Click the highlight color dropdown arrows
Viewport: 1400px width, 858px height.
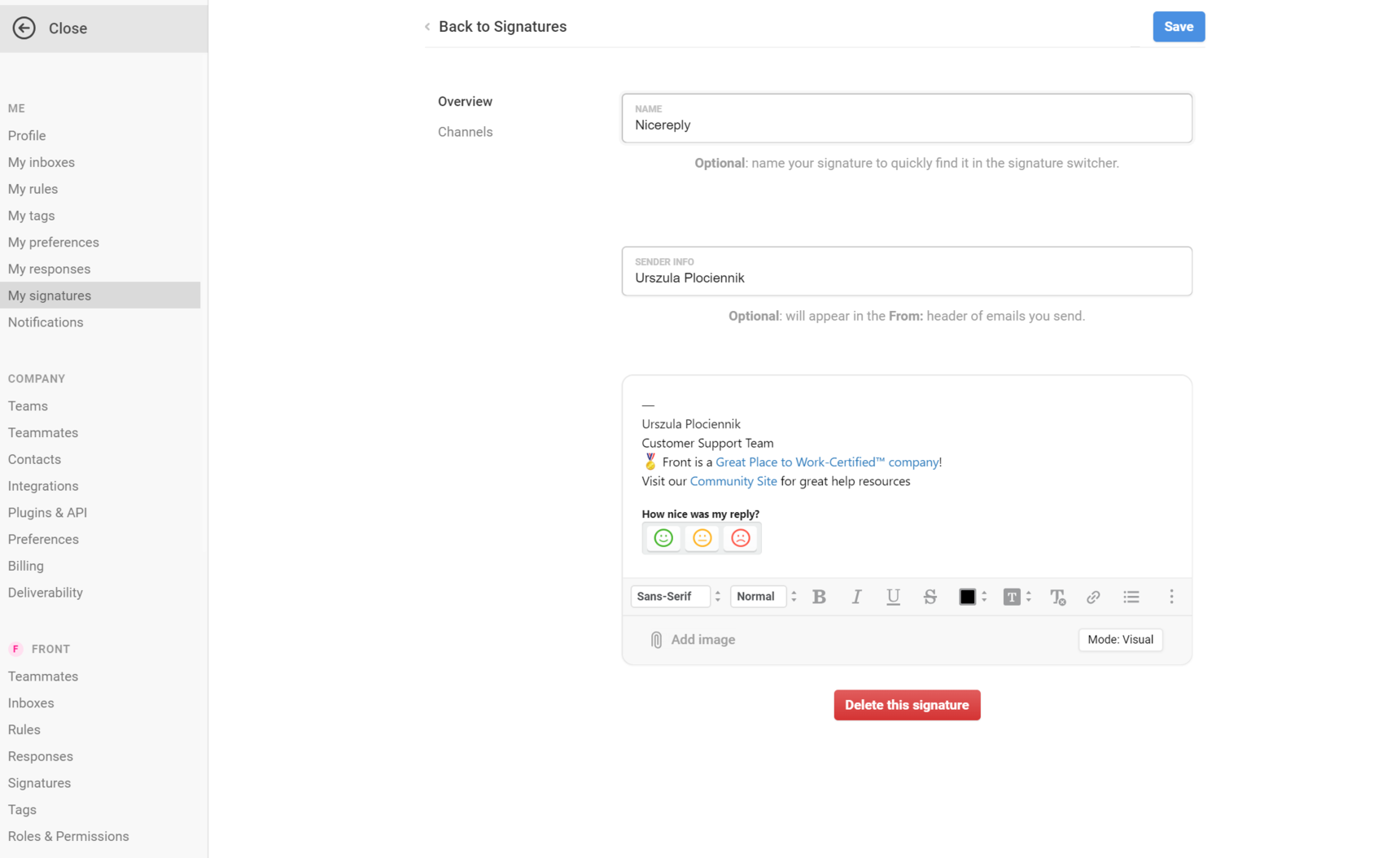pos(1029,597)
